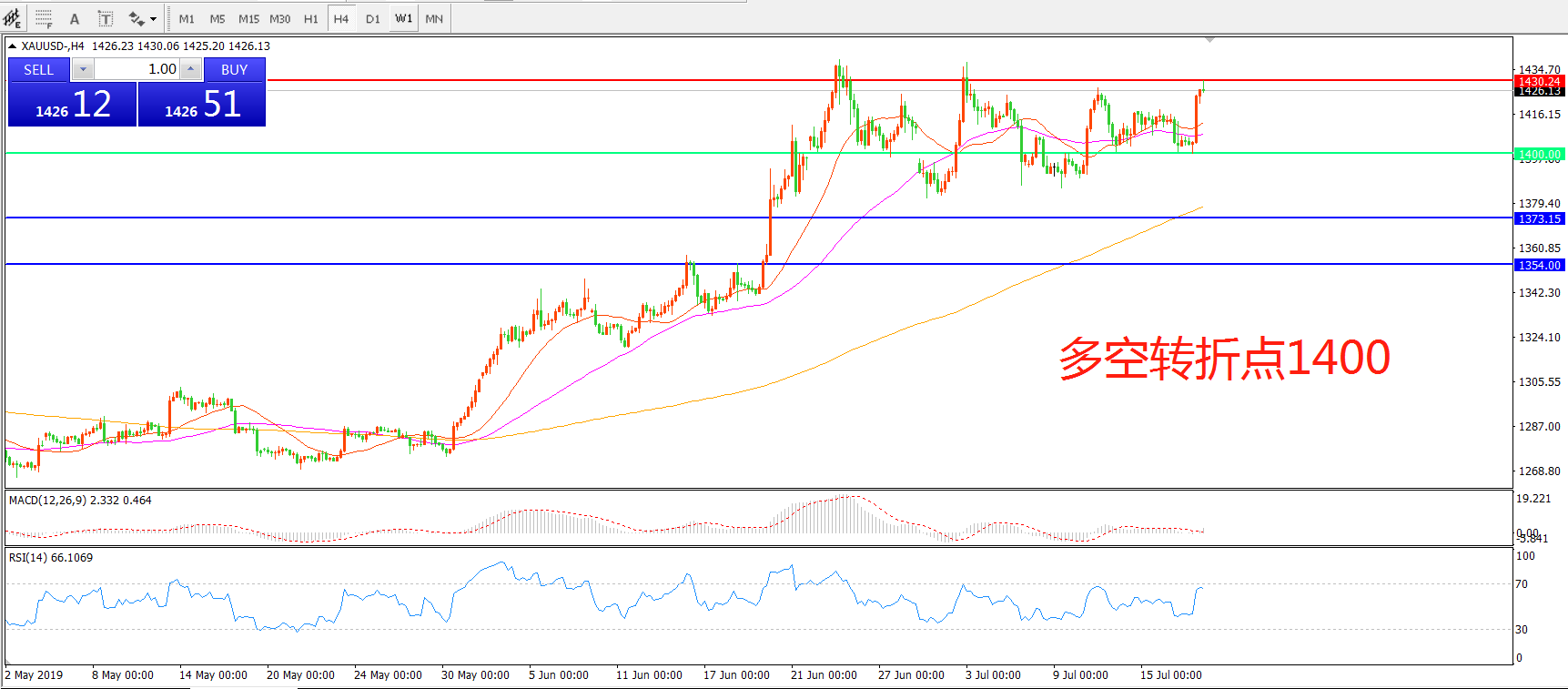Image resolution: width=1568 pixels, height=689 pixels.
Task: Click the chart shift marker triangle
Action: coord(1209,40)
